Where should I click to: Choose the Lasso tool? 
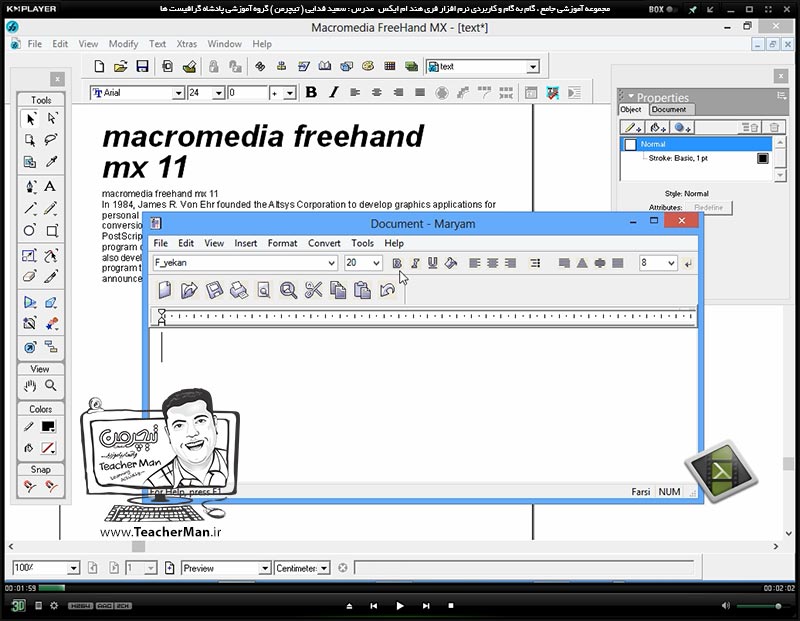pyautogui.click(x=51, y=140)
